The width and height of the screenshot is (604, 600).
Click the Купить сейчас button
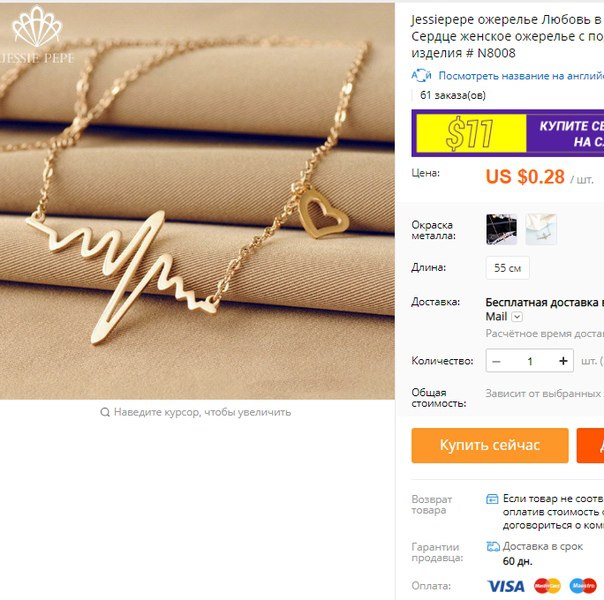coord(490,445)
